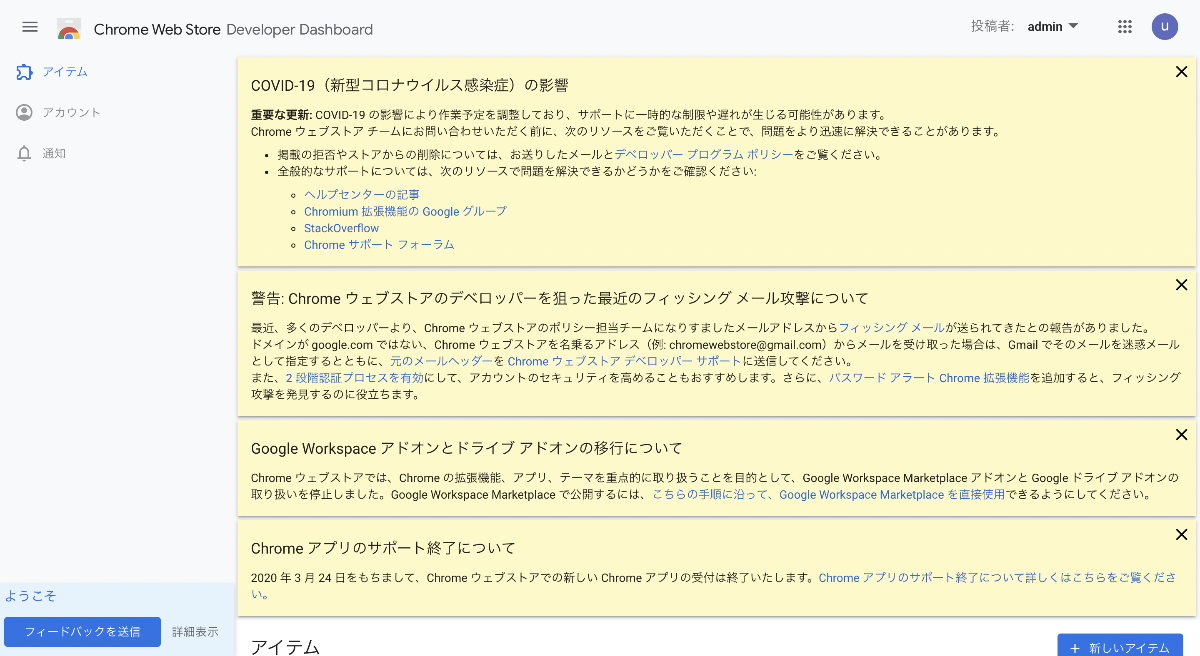This screenshot has width=1200, height=656.
Task: Close the phishing mail warning banner
Action: 1181,285
